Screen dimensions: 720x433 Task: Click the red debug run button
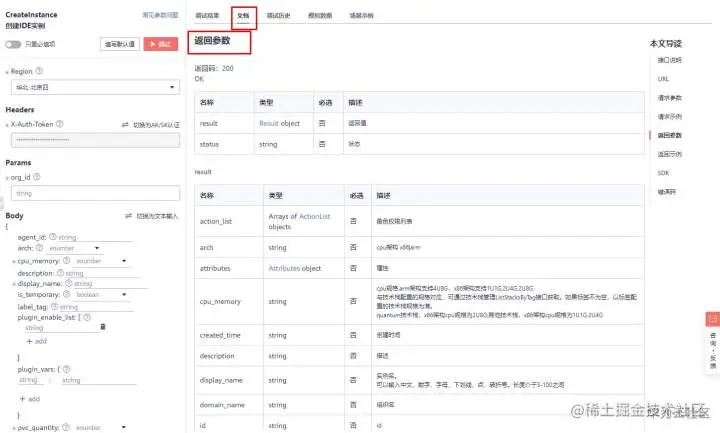(161, 44)
